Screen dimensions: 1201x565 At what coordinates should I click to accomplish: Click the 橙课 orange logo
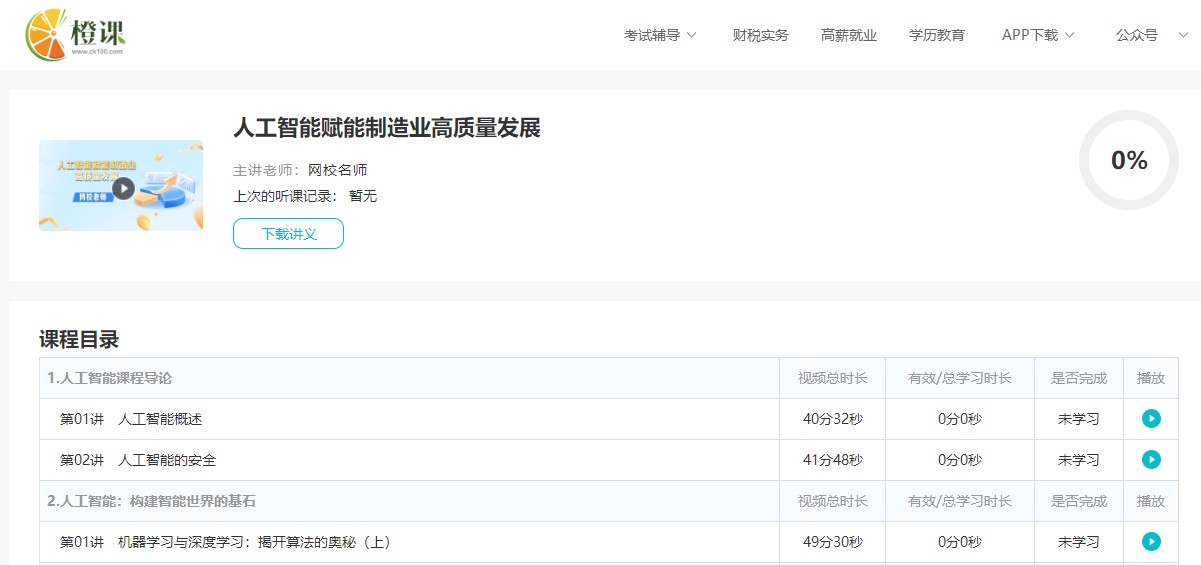pos(76,35)
